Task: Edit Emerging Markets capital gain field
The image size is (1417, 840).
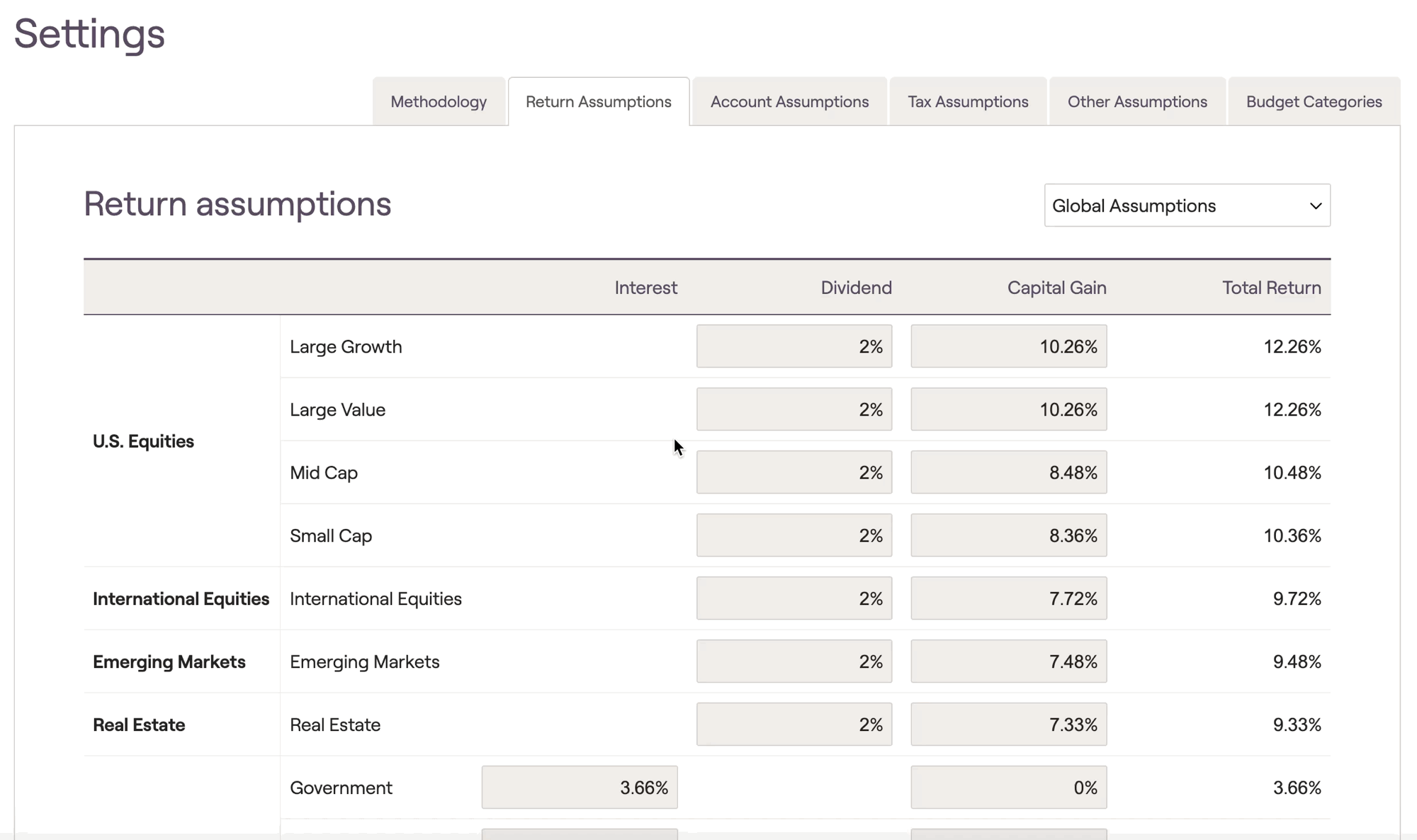Action: (x=1008, y=662)
